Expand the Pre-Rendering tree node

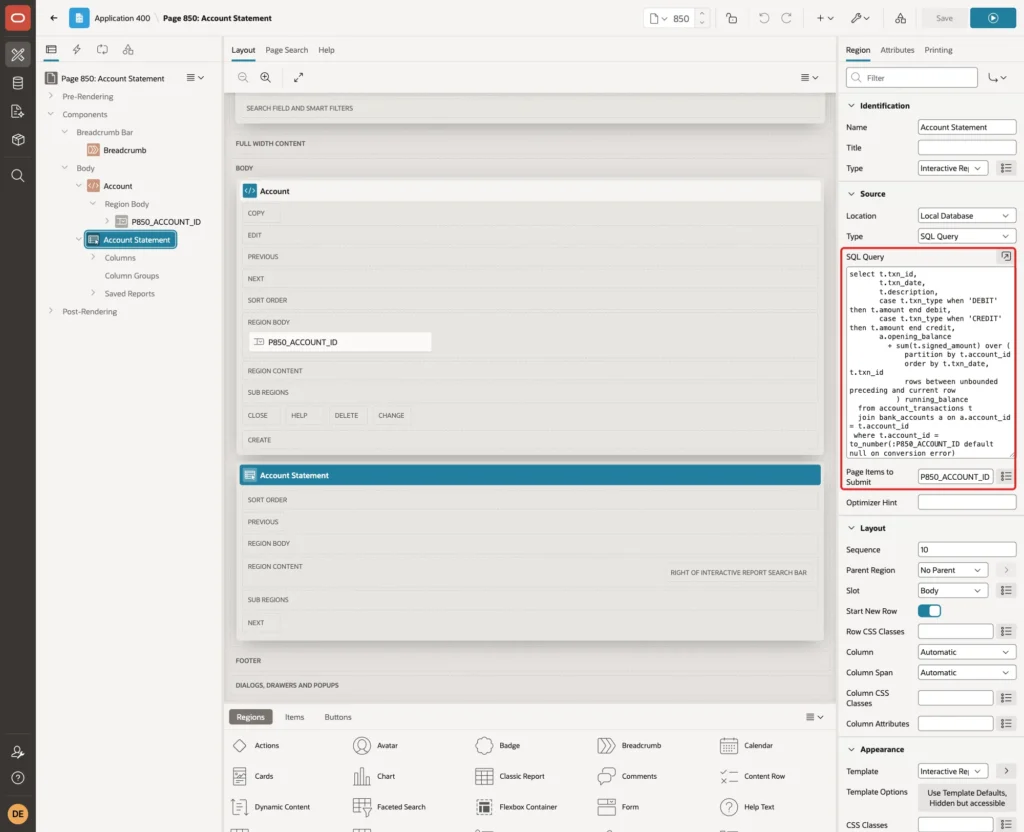(x=51, y=96)
